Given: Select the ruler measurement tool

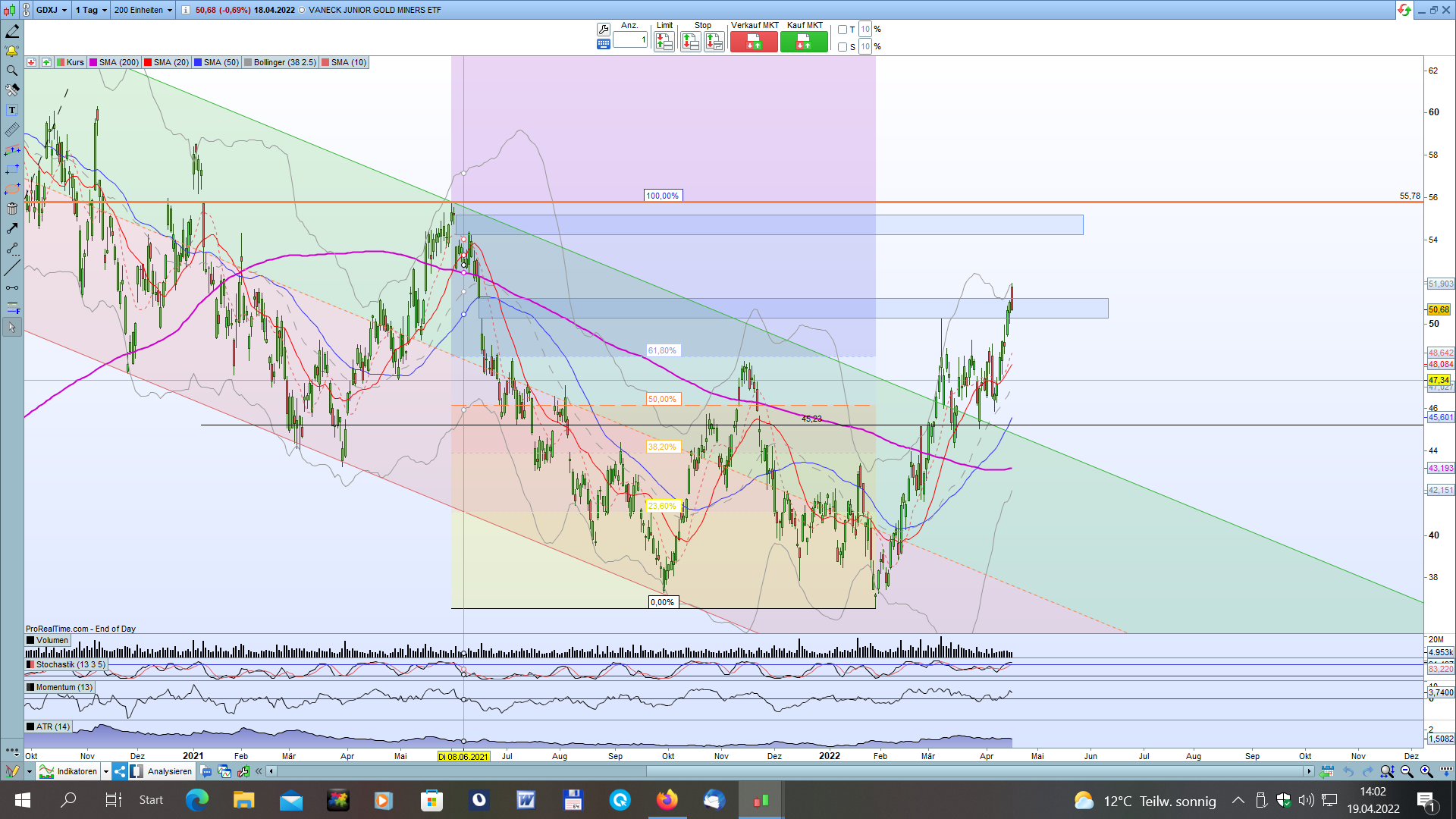Looking at the screenshot, I should point(11,130).
